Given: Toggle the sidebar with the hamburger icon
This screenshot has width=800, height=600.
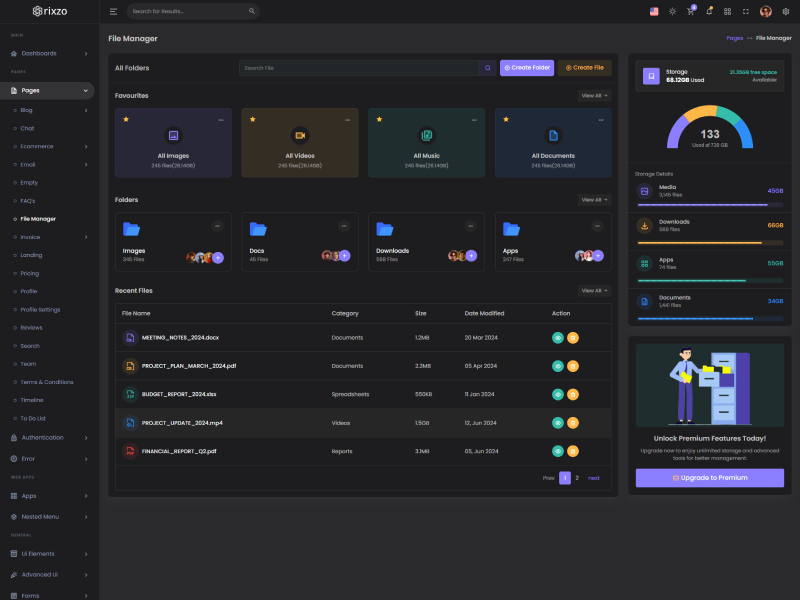Looking at the screenshot, I should pyautogui.click(x=113, y=11).
